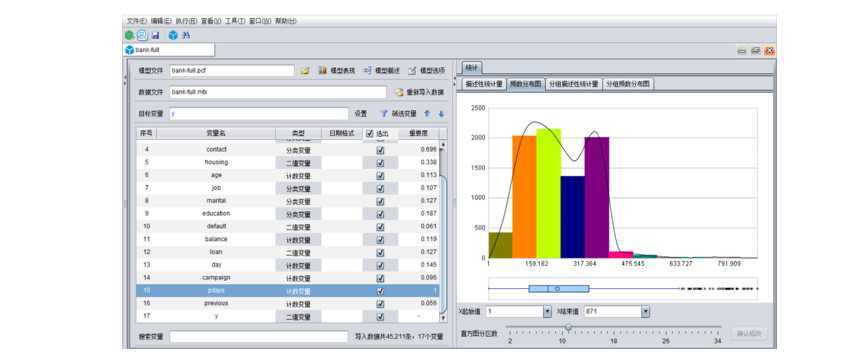
Task: Open model file browse folder icon
Action: (x=305, y=71)
